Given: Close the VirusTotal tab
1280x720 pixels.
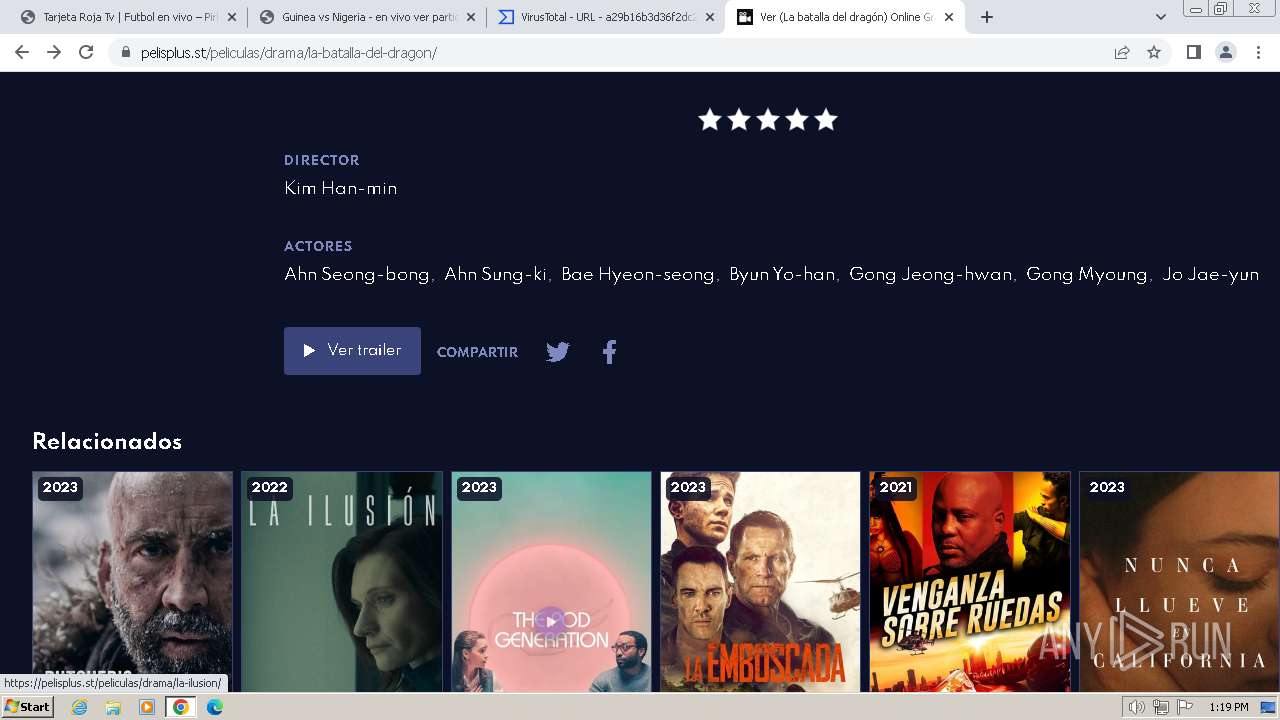Looking at the screenshot, I should (710, 17).
